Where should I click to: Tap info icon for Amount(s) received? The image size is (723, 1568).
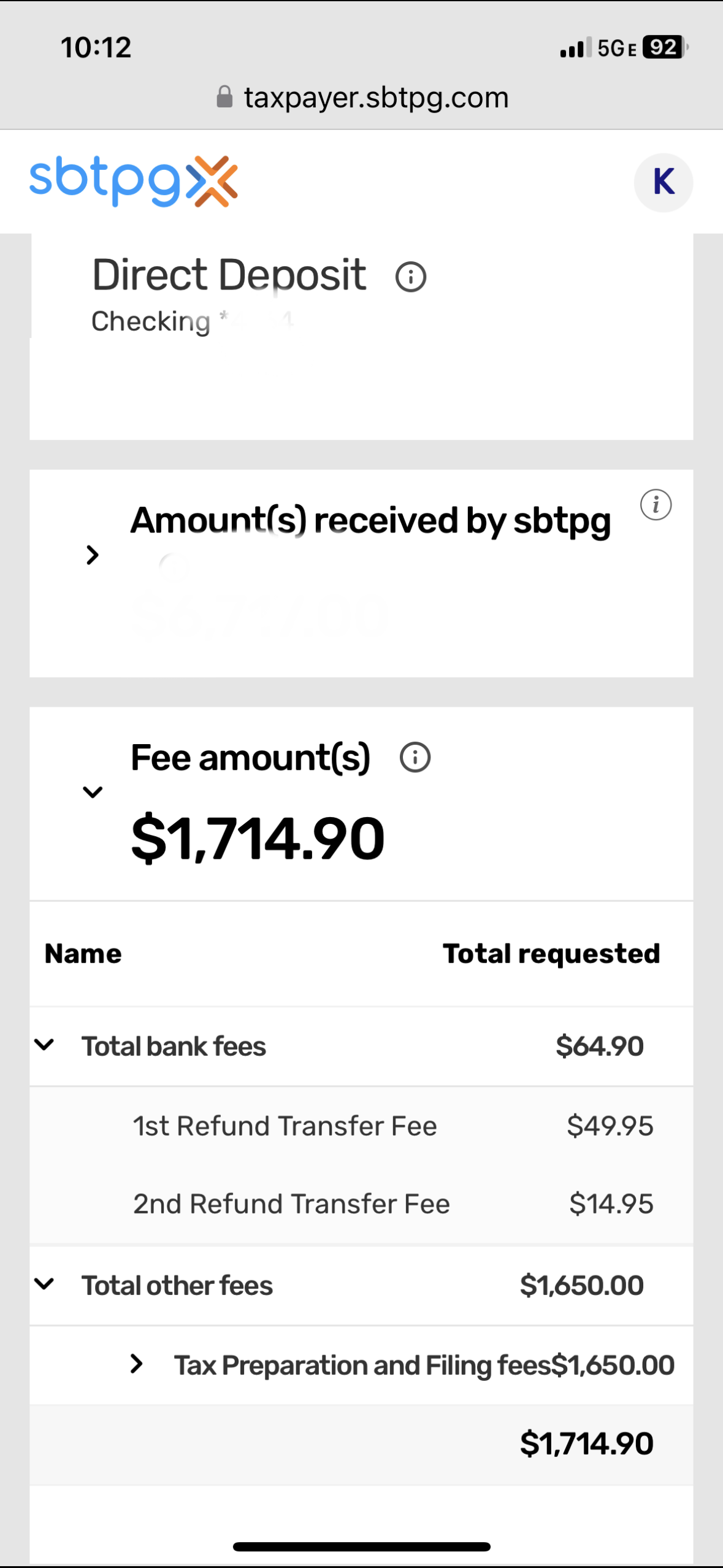(x=656, y=505)
